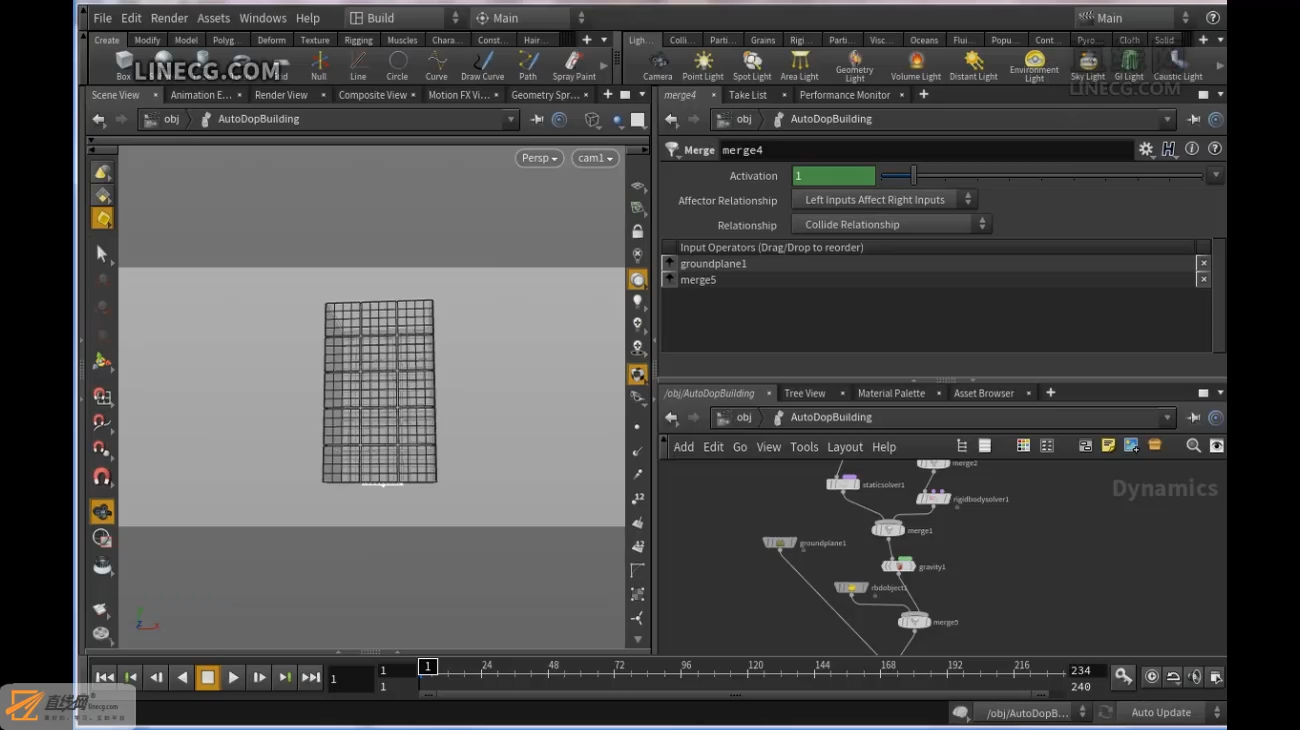Toggle realtime playback in the timeline

[x=1151, y=677]
